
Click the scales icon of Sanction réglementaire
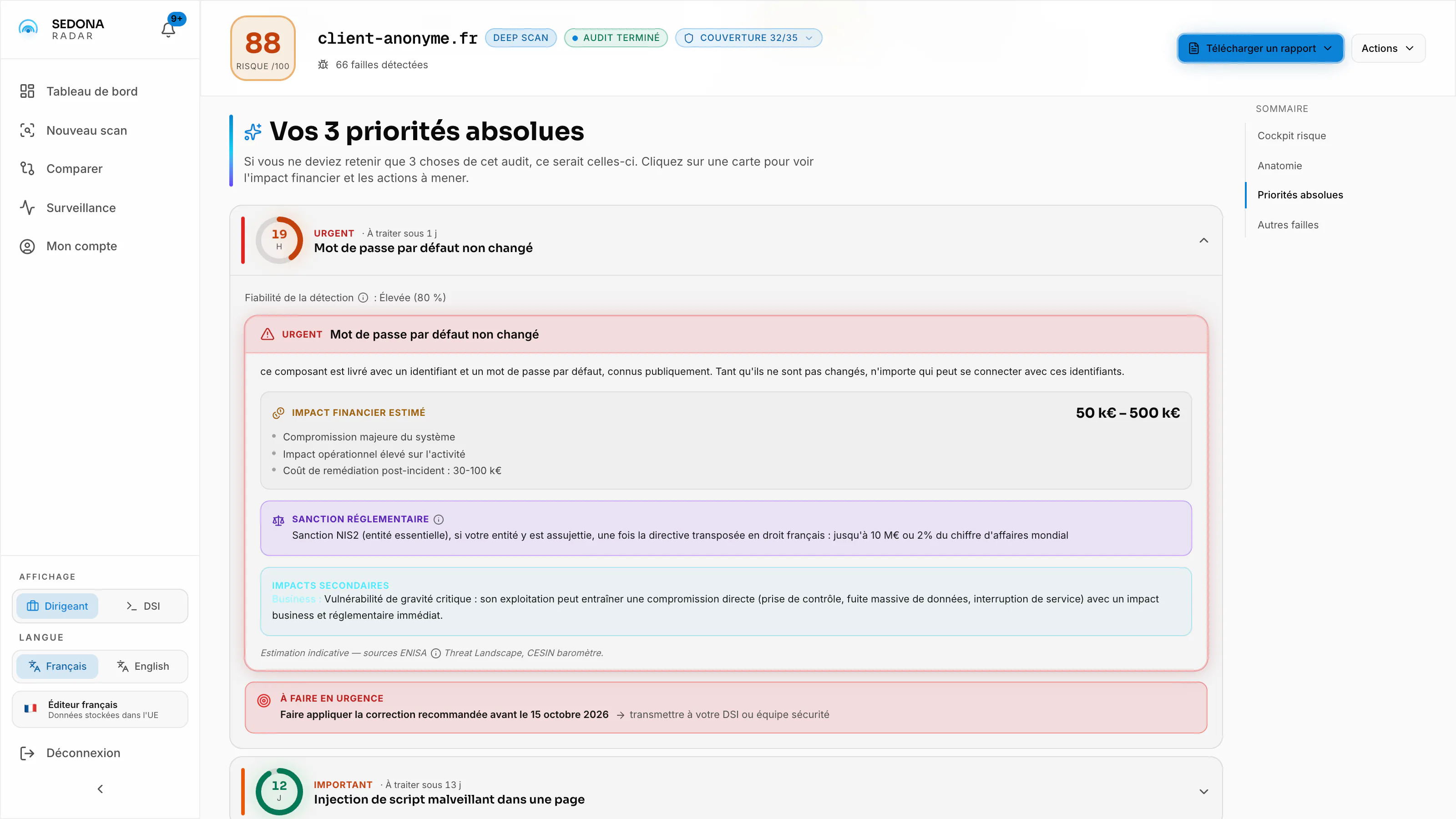tap(278, 520)
